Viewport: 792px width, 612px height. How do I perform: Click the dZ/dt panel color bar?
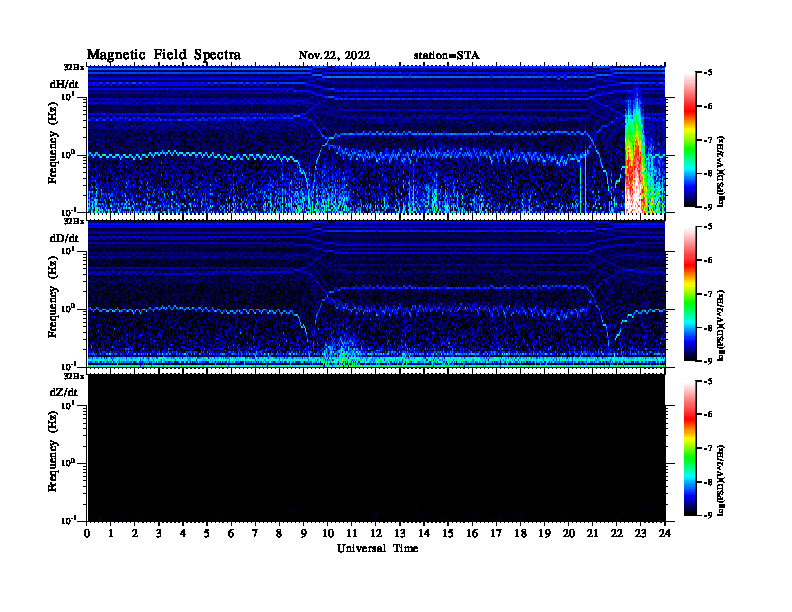coord(690,448)
